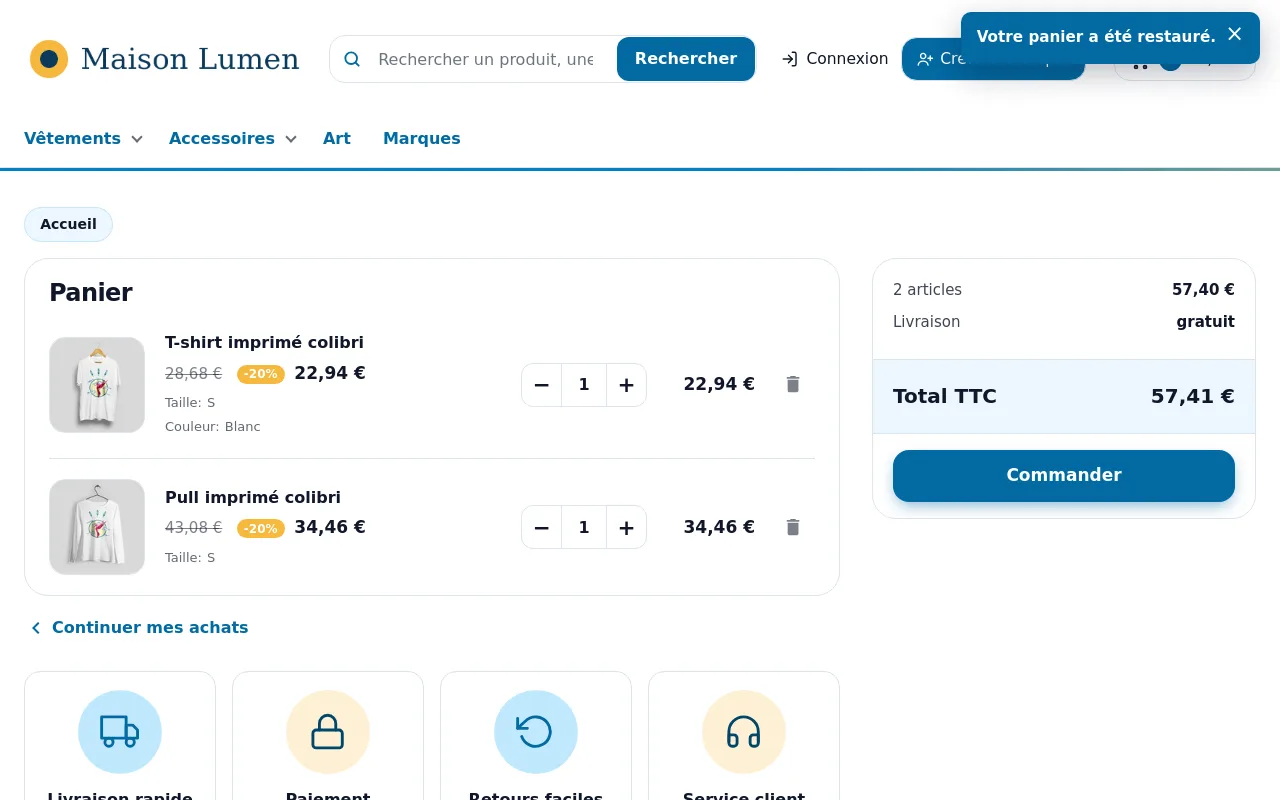This screenshot has height=800, width=1280.
Task: Open the Connexion sign-in link
Action: (835, 59)
